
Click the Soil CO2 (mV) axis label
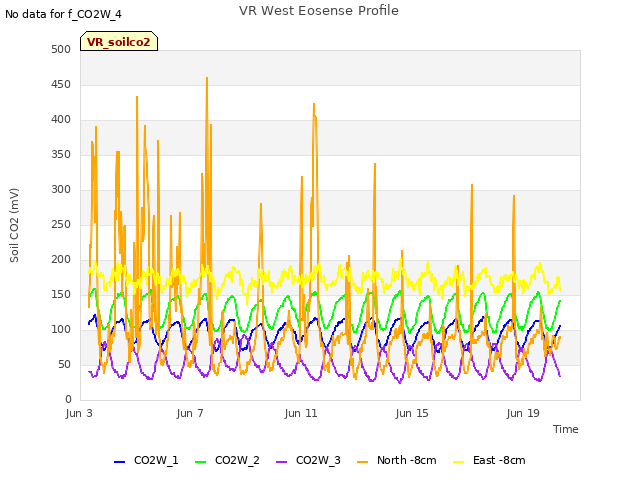click(x=14, y=225)
